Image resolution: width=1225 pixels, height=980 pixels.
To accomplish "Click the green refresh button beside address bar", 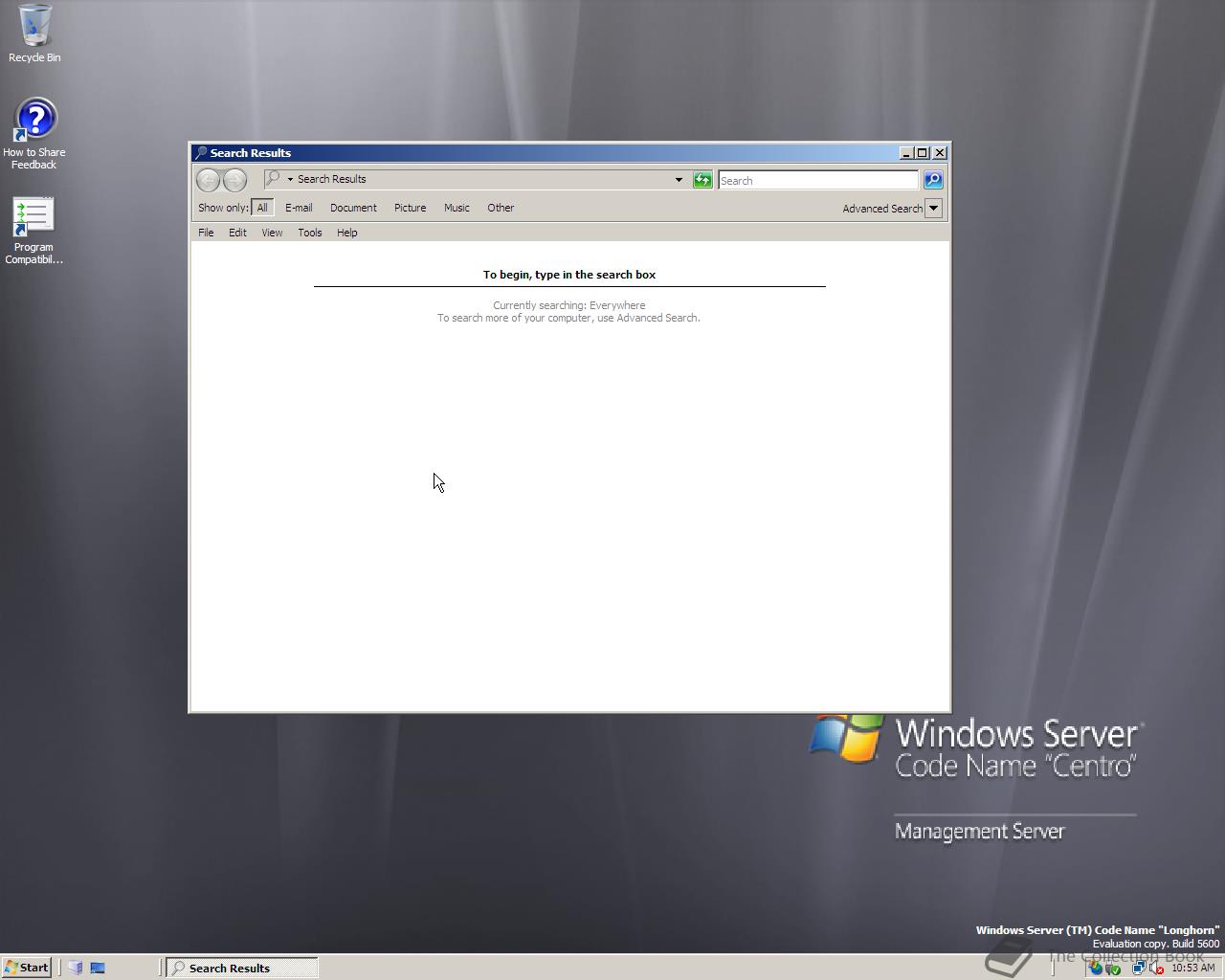I will (702, 180).
